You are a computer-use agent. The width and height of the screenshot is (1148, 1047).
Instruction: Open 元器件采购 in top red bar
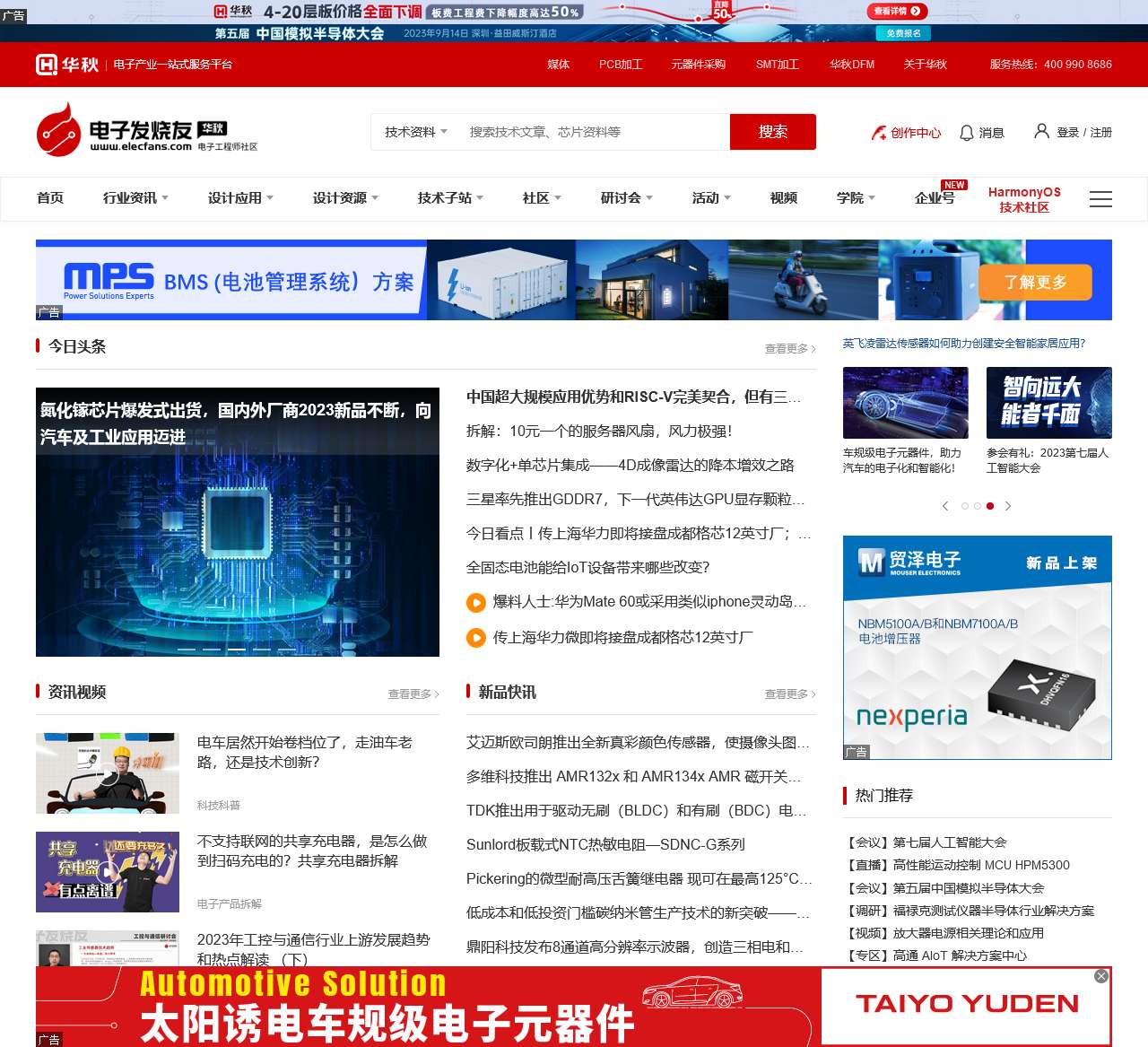click(698, 65)
